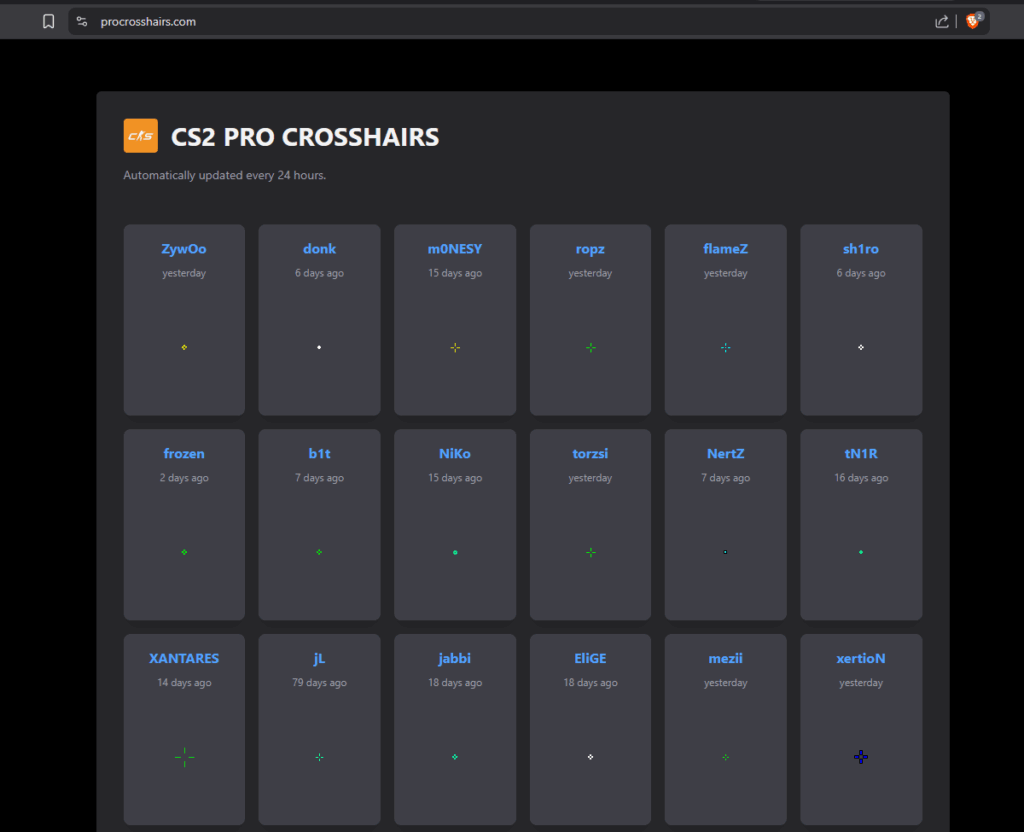Select XANTARES' large green crosshair preview
The image size is (1024, 832).
tap(184, 757)
